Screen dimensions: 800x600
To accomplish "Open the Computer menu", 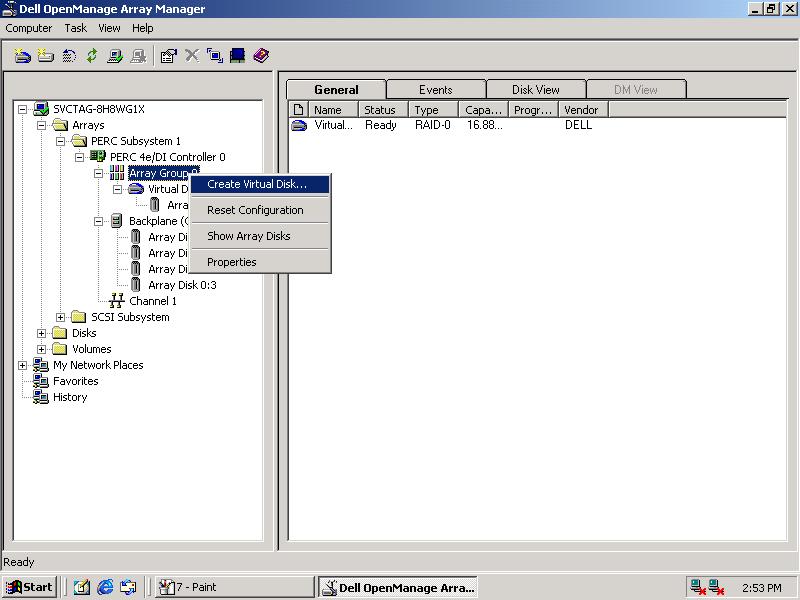I will 29,28.
